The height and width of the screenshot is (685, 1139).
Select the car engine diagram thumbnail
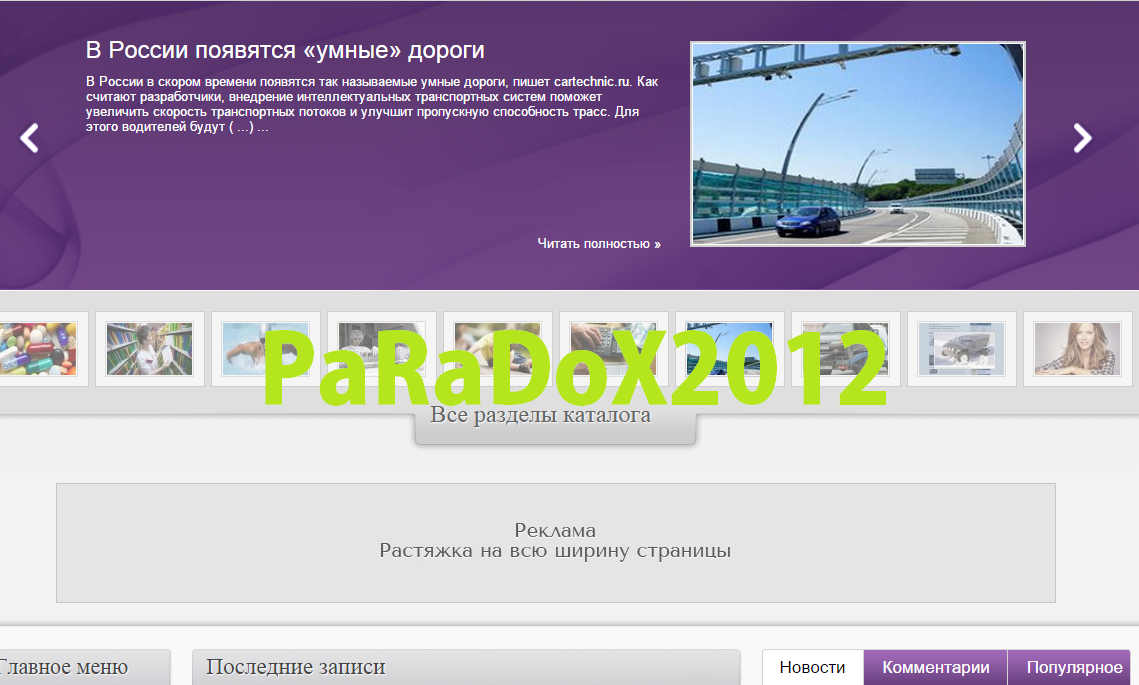pos(961,349)
